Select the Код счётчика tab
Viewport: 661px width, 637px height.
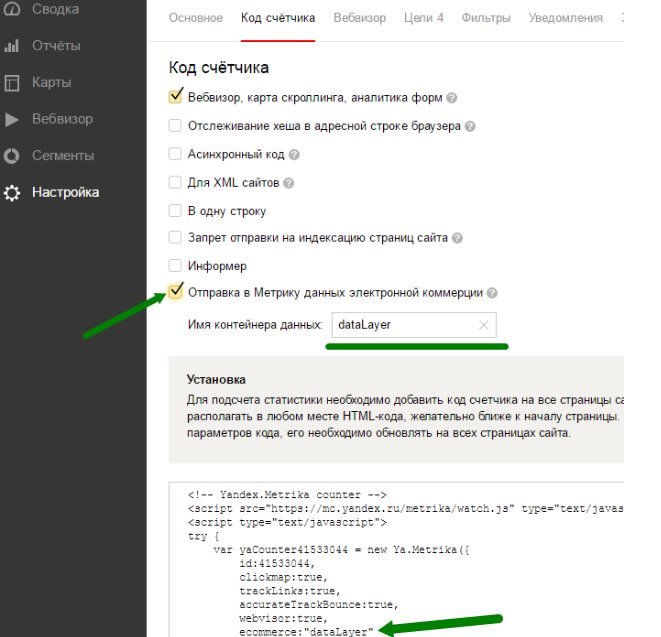278,18
